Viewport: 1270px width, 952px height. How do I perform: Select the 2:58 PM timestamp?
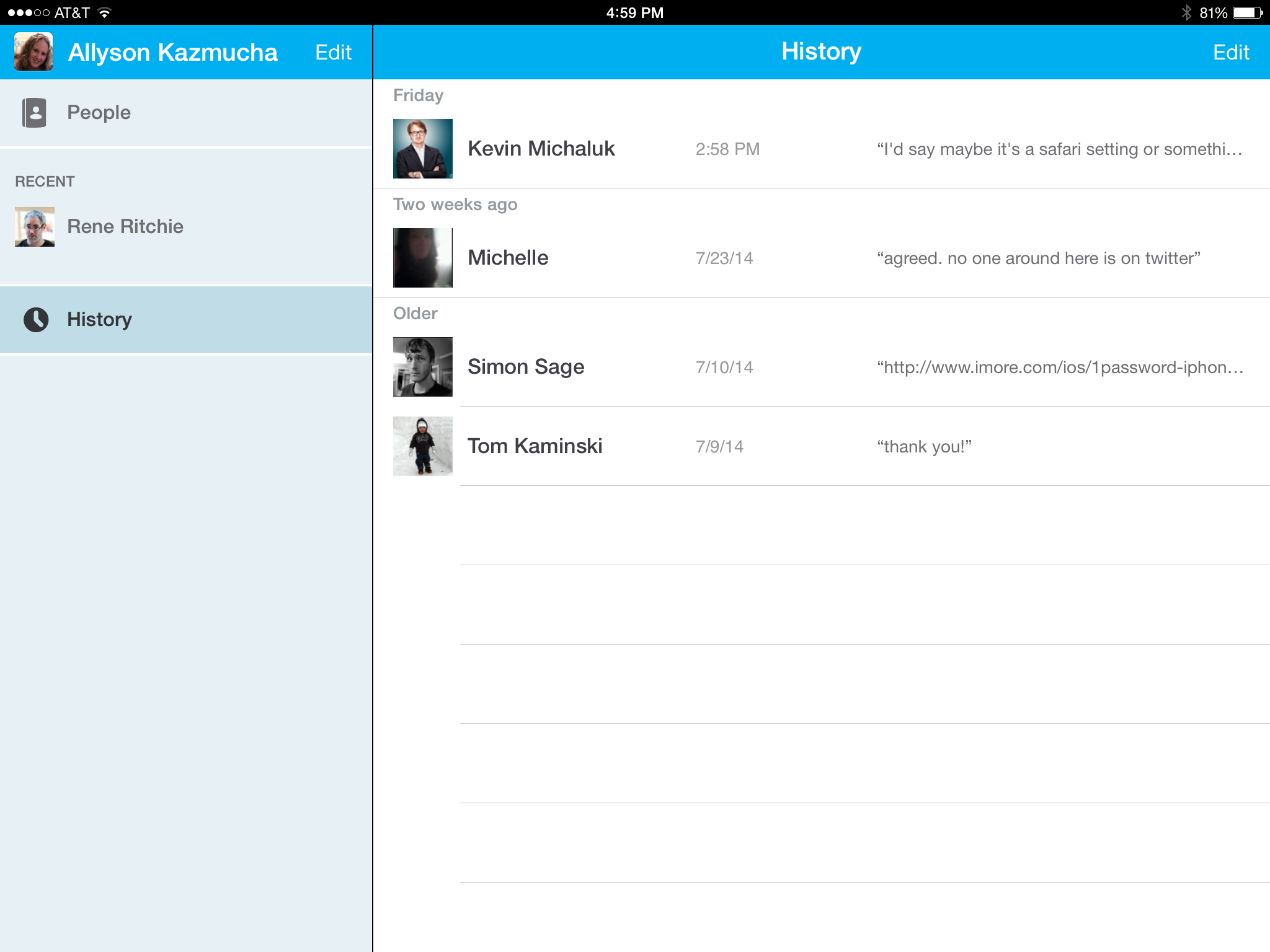727,149
